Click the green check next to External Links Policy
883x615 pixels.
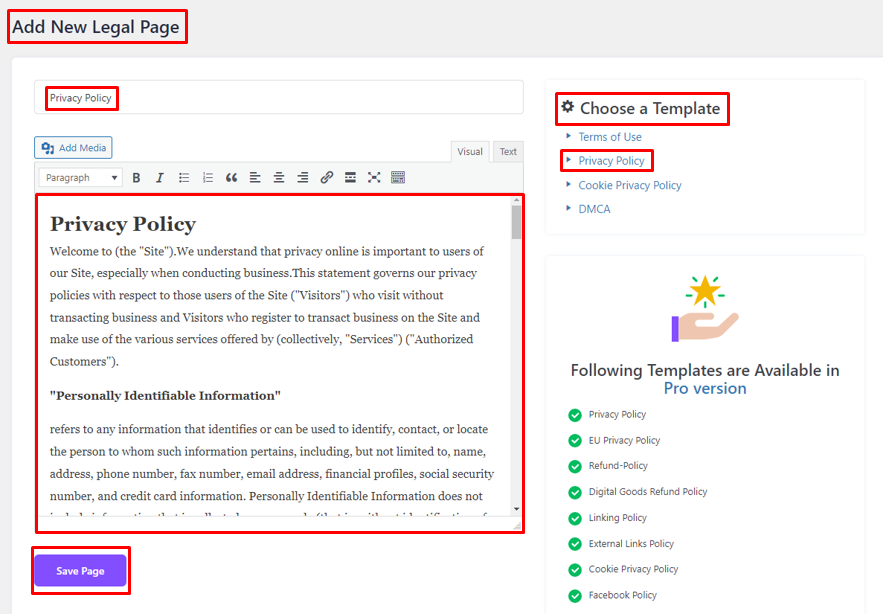point(575,544)
